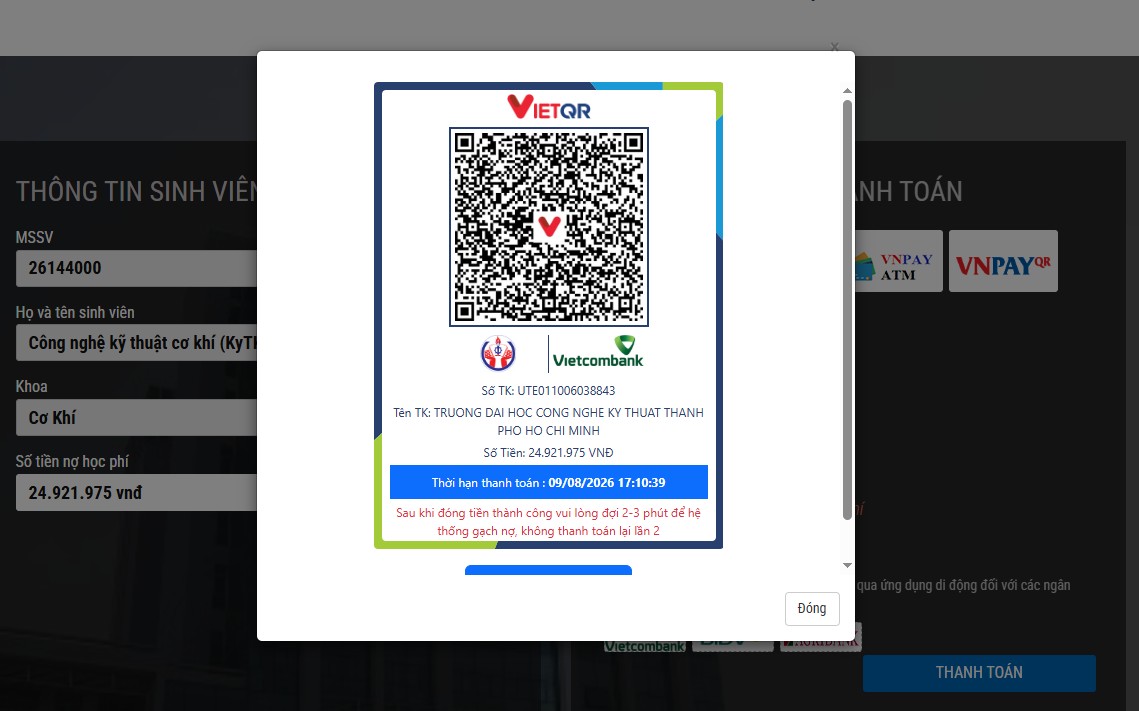Click the Agribank logo in background page
1139x711 pixels.
coord(822,643)
